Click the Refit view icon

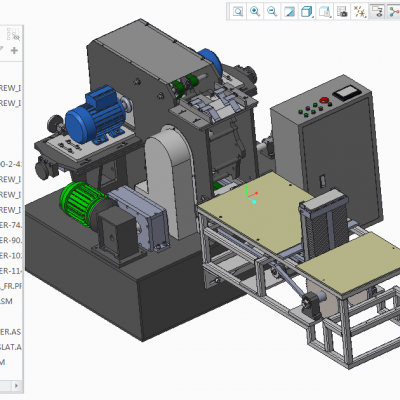pos(238,12)
